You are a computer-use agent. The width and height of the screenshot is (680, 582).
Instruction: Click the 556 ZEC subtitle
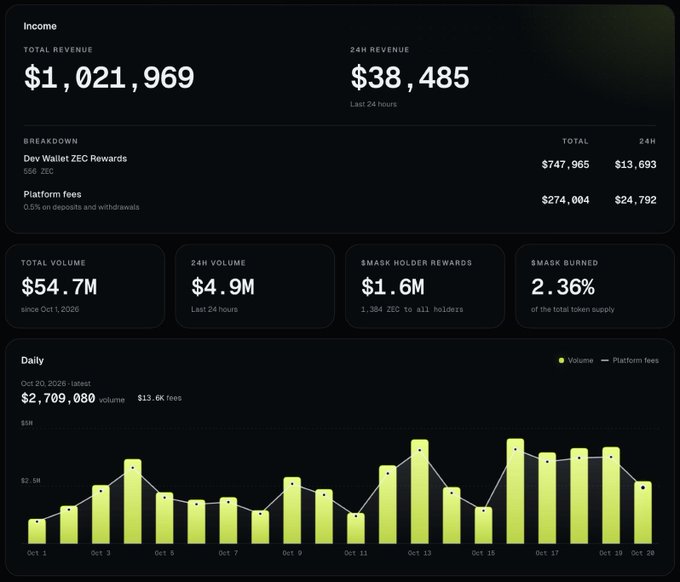click(39, 171)
